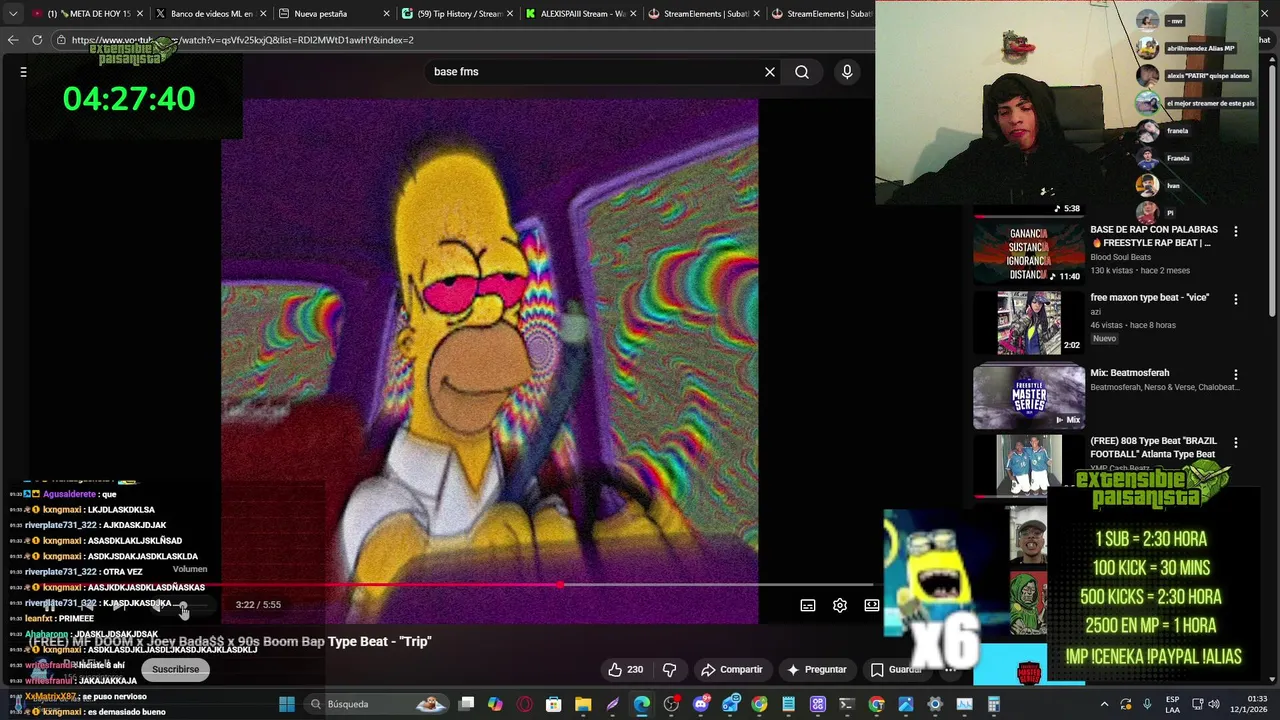Open the 'Mix: Beatmosferah' title

tap(1130, 372)
